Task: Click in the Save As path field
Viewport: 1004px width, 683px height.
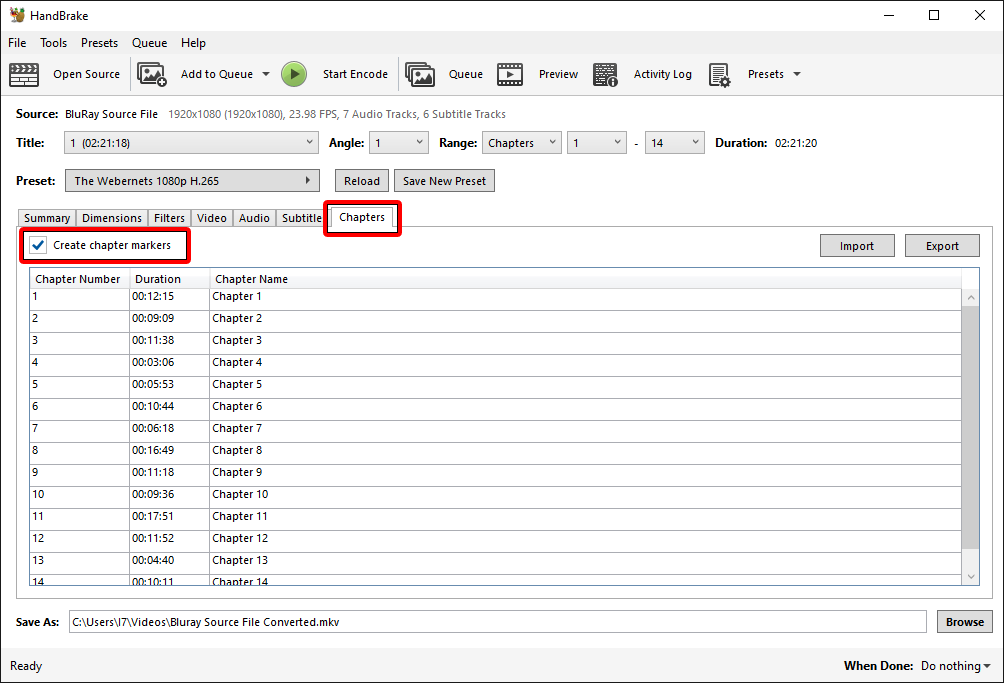Action: coord(498,622)
